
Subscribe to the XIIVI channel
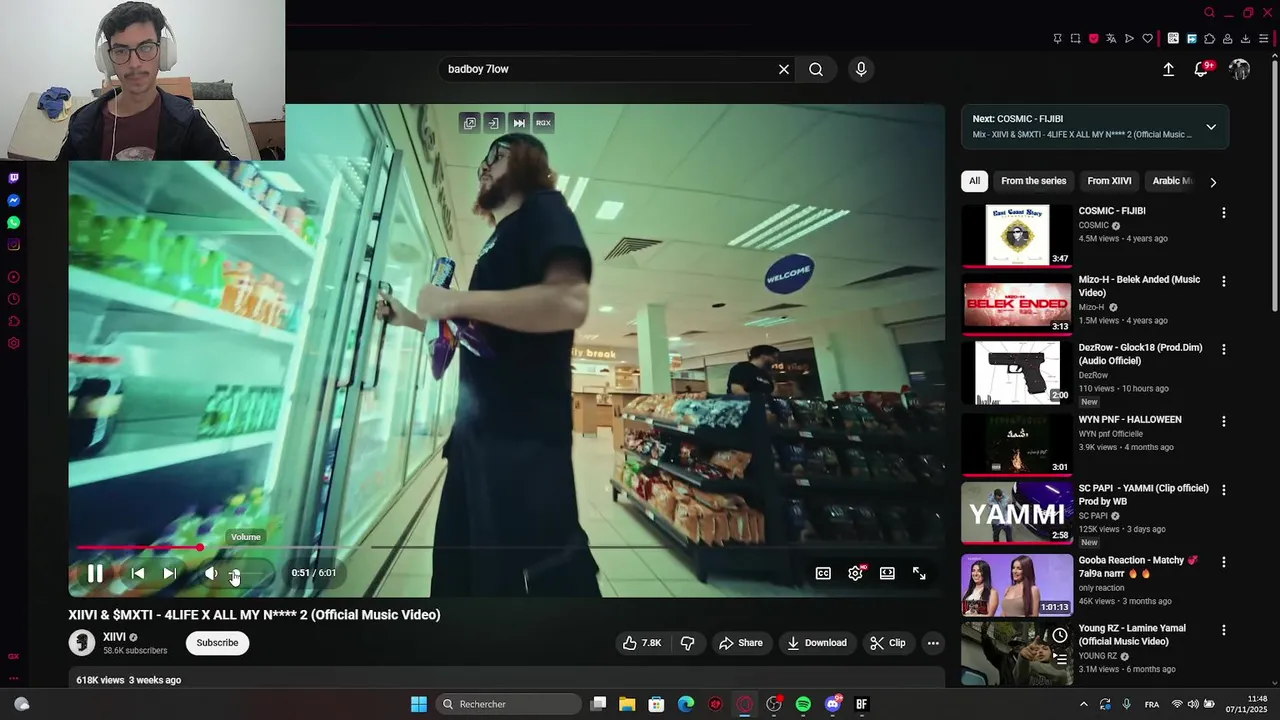click(217, 643)
